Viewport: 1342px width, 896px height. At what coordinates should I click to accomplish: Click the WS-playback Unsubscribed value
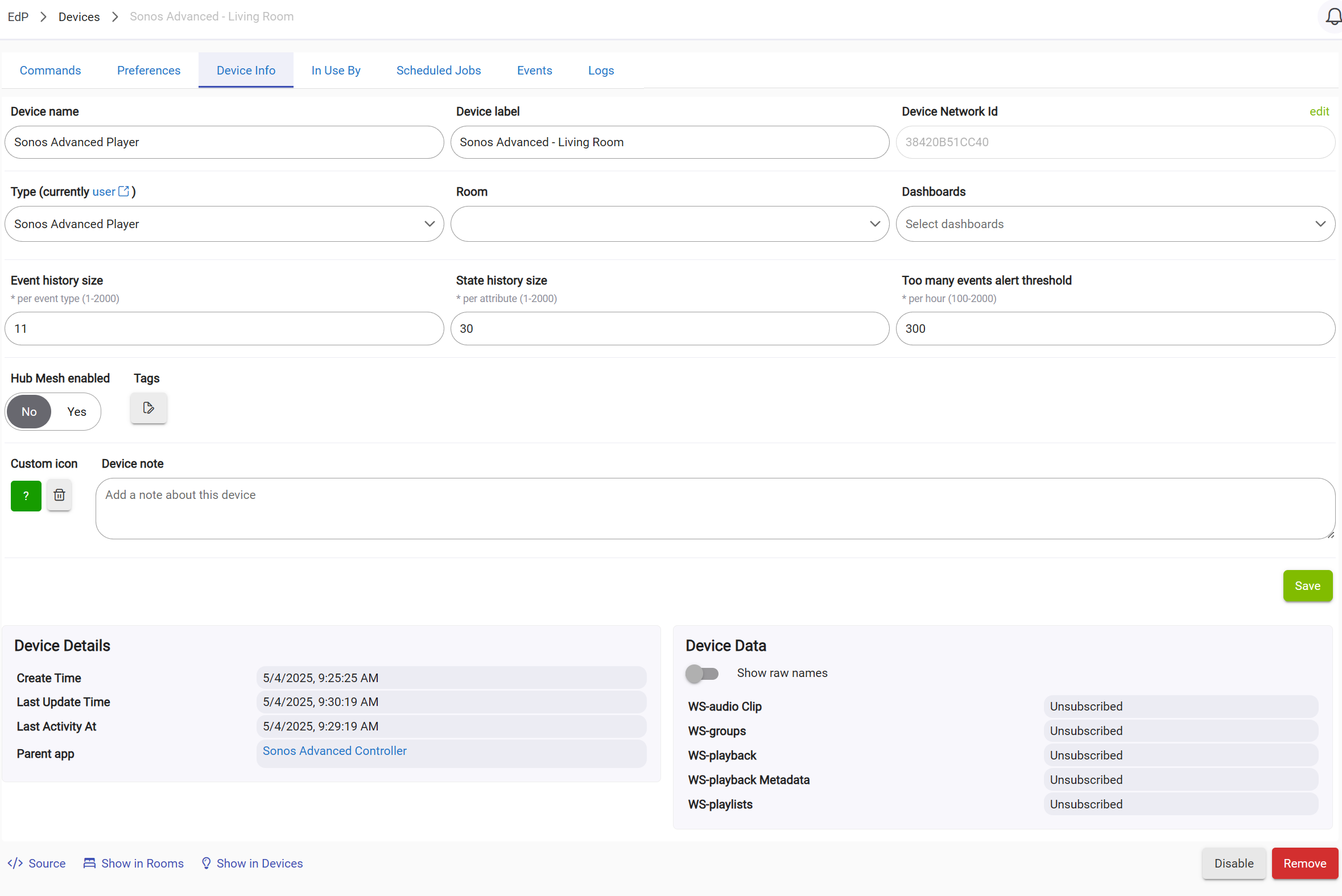coord(1181,755)
